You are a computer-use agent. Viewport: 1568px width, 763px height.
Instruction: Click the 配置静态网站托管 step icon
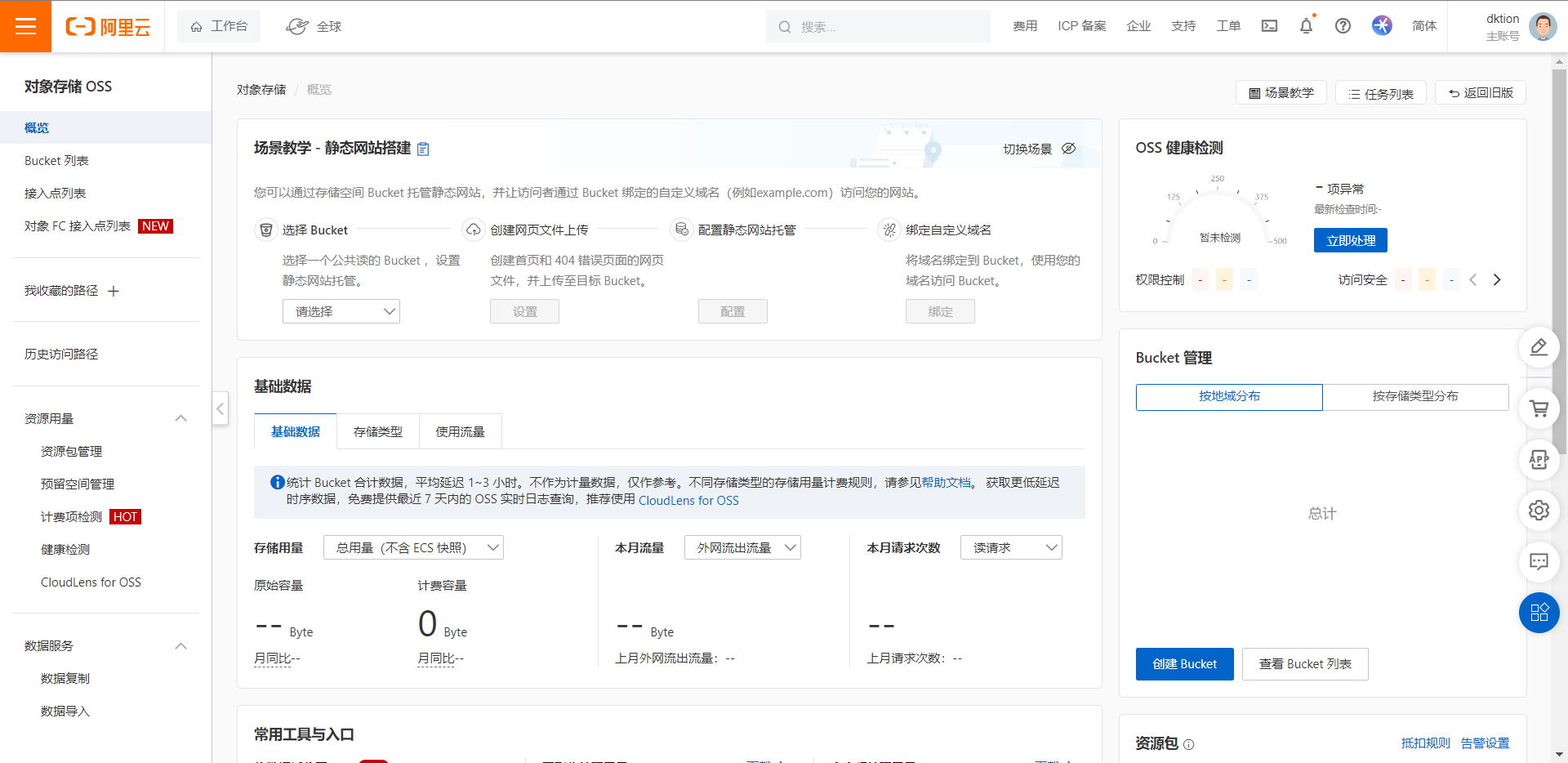(x=681, y=230)
